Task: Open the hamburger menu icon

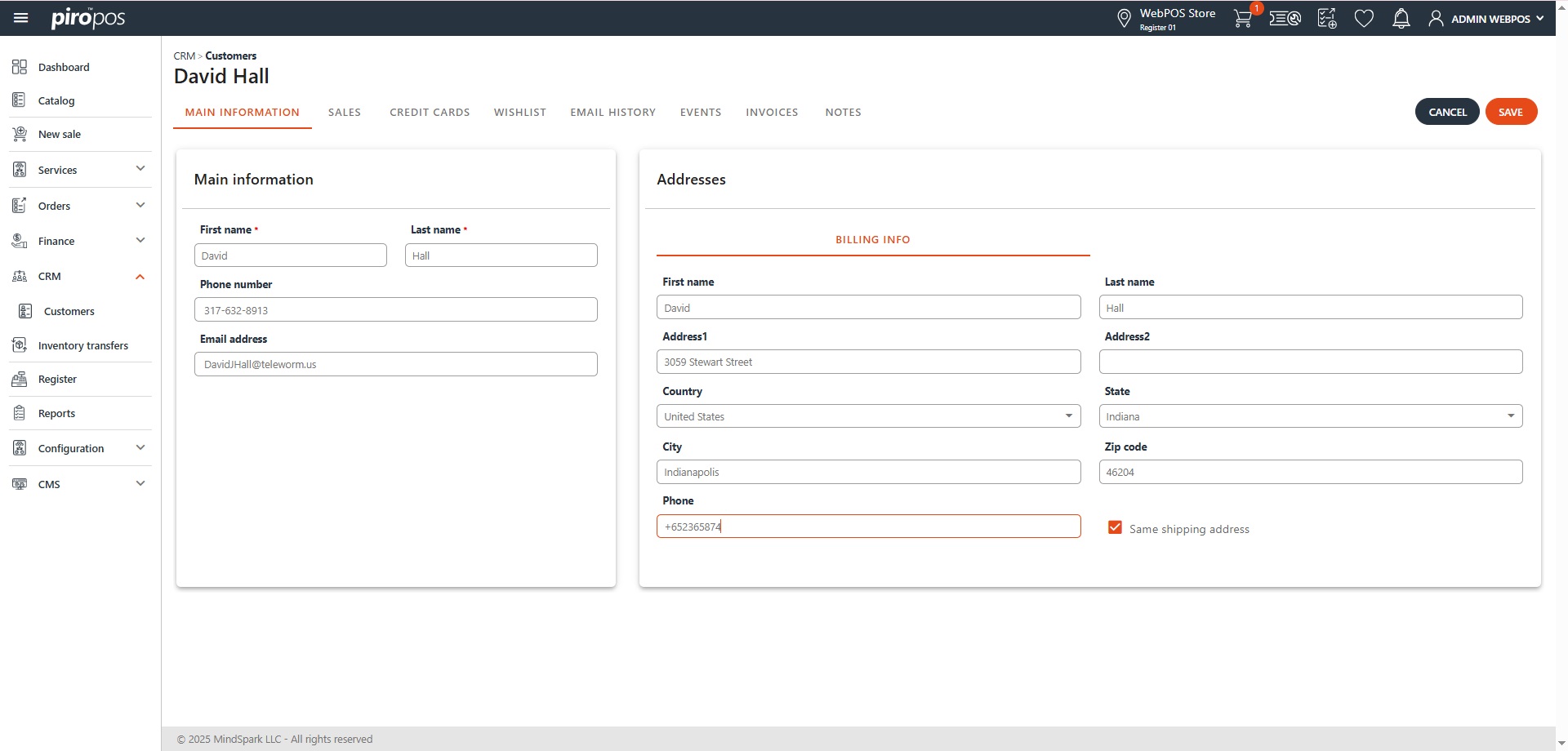Action: pos(21,18)
